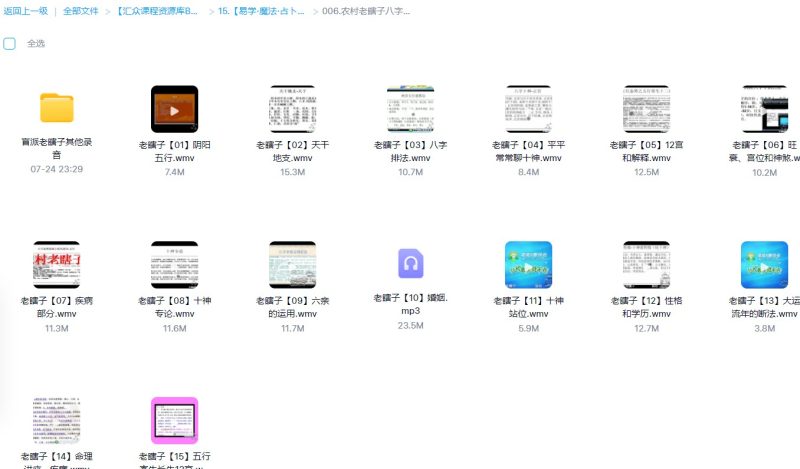Open 老瞎子【11】十神站位.wmv video icon
This screenshot has height=469, width=800.
click(528, 264)
